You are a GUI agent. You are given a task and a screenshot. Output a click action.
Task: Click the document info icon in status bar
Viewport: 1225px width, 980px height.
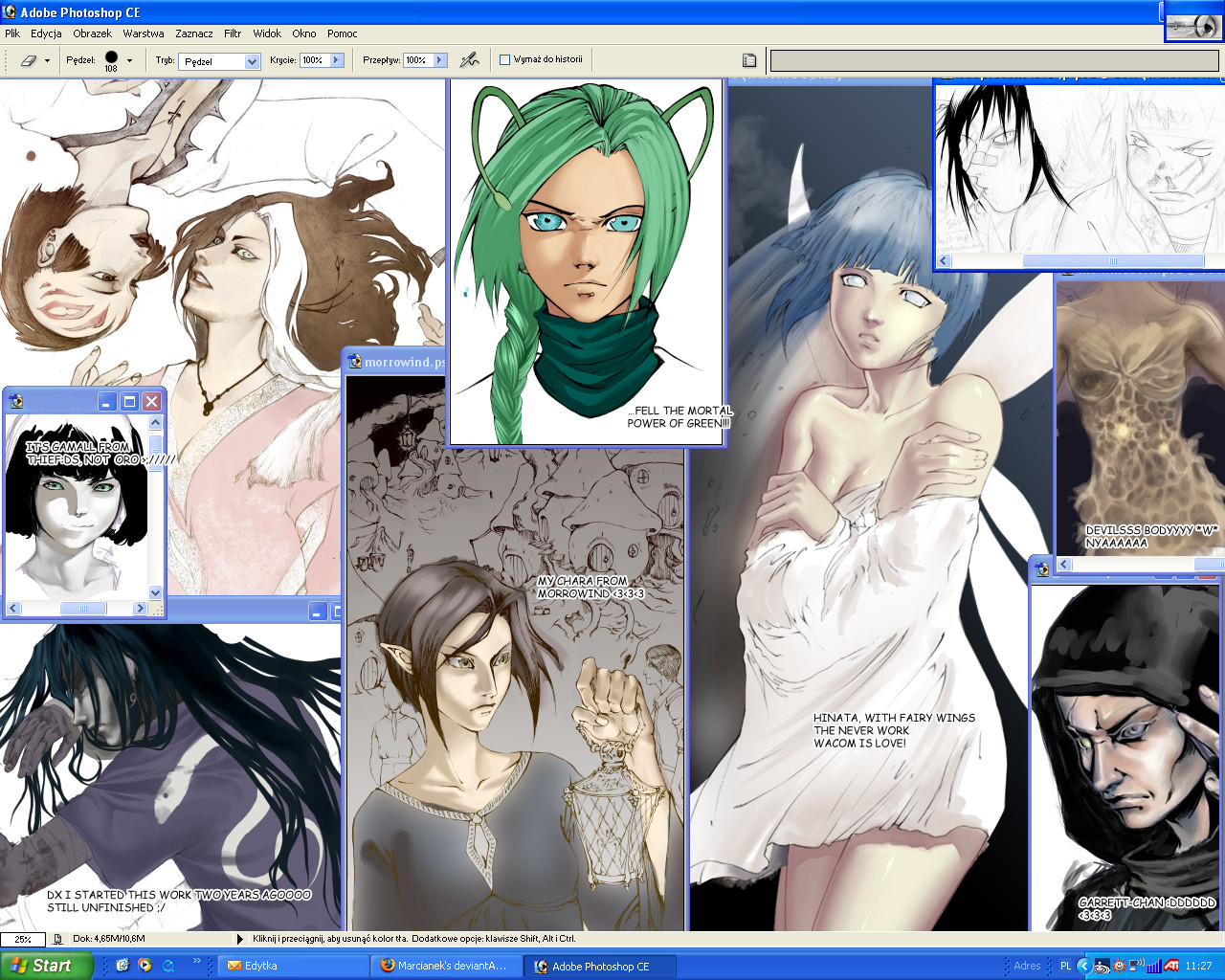[x=58, y=939]
